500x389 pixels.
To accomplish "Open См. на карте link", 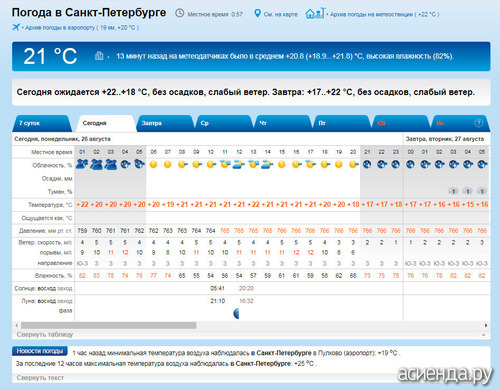I will [x=280, y=14].
